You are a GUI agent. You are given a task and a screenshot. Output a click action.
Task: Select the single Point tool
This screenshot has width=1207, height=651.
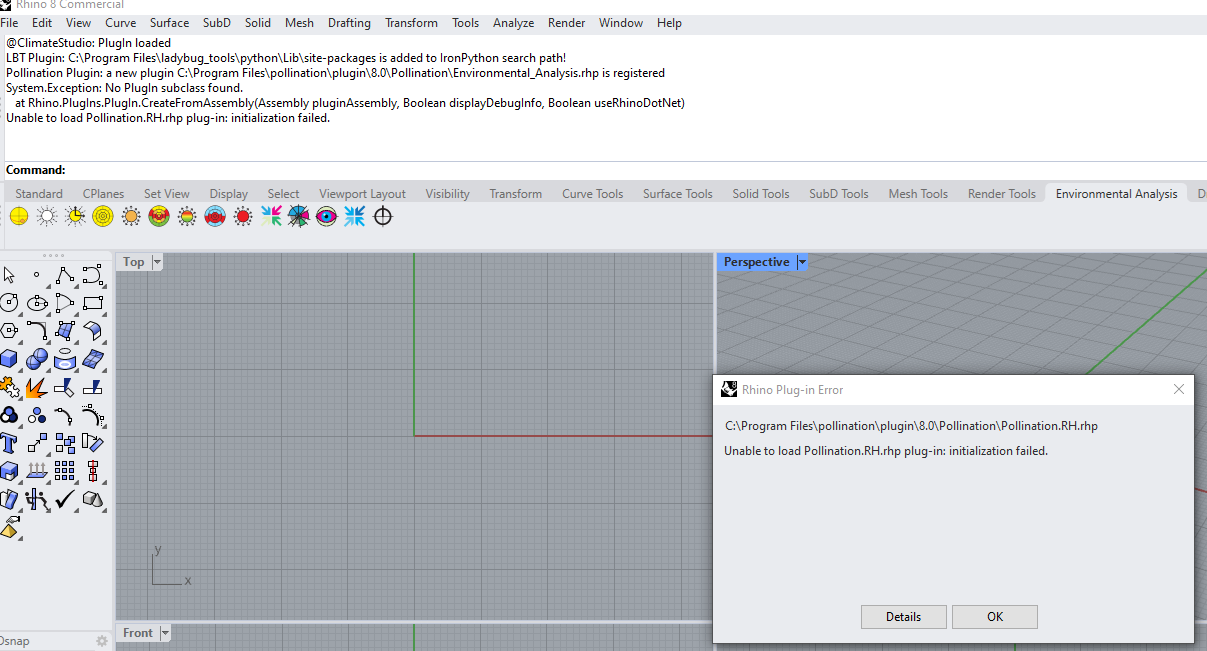[37, 275]
